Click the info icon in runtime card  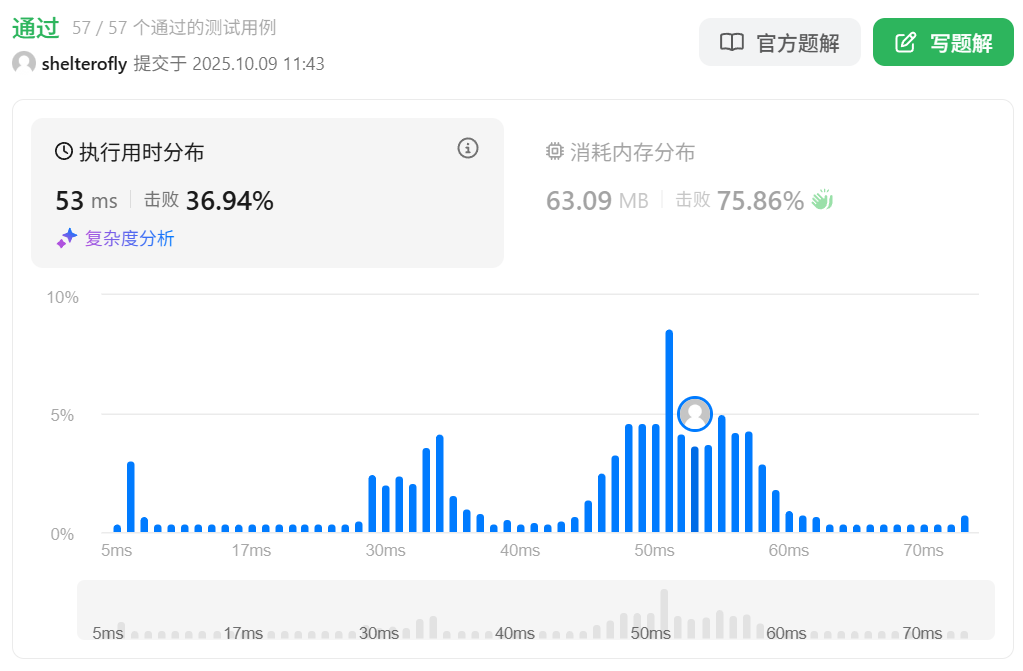pos(468,149)
